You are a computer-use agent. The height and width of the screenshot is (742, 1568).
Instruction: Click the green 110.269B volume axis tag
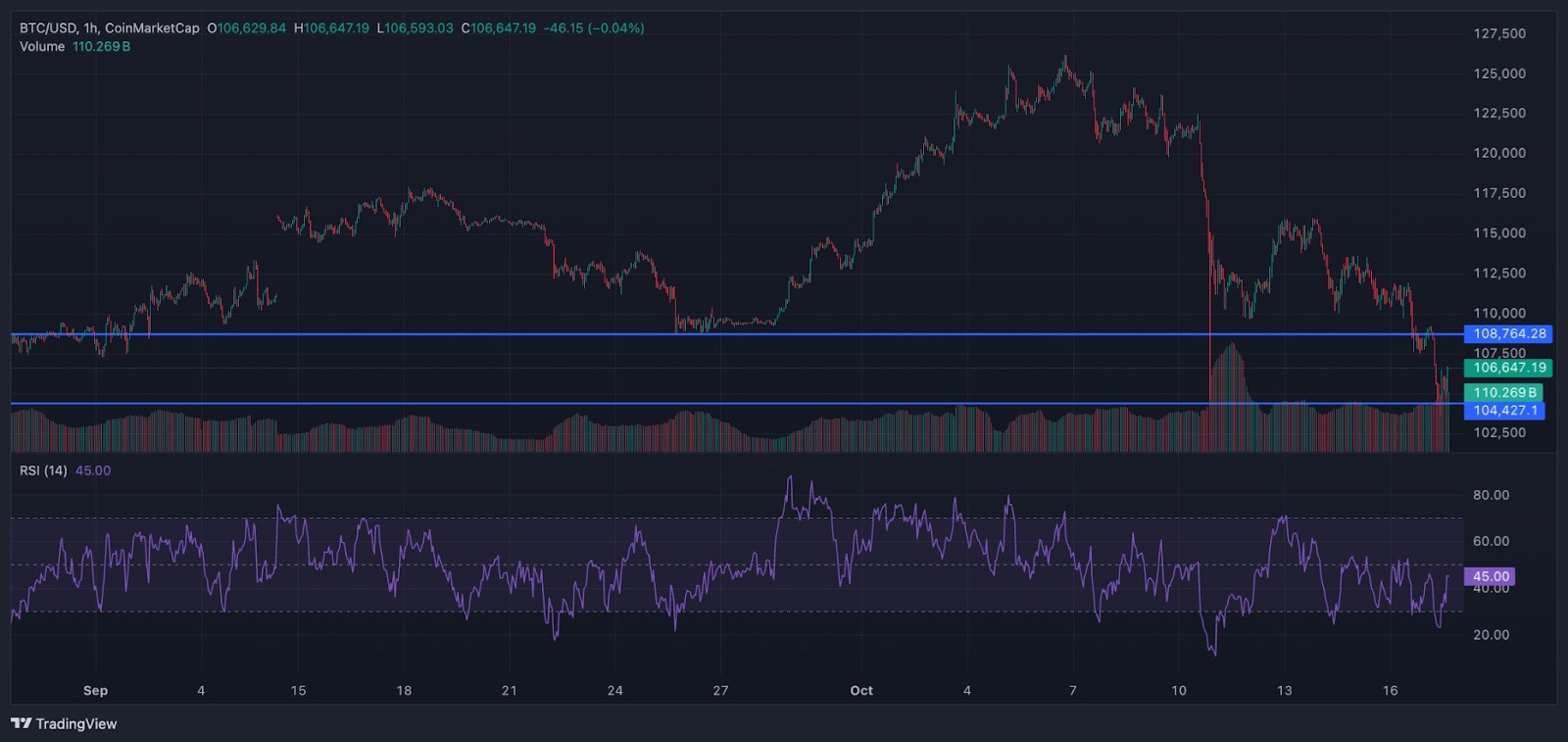tap(1504, 392)
